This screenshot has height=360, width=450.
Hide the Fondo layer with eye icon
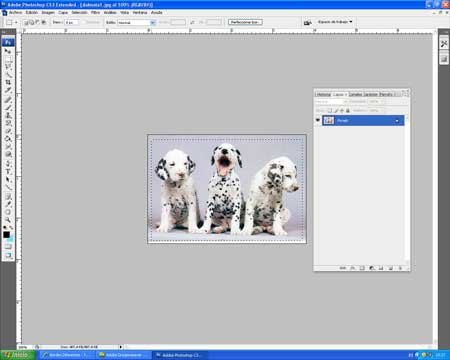tap(318, 120)
